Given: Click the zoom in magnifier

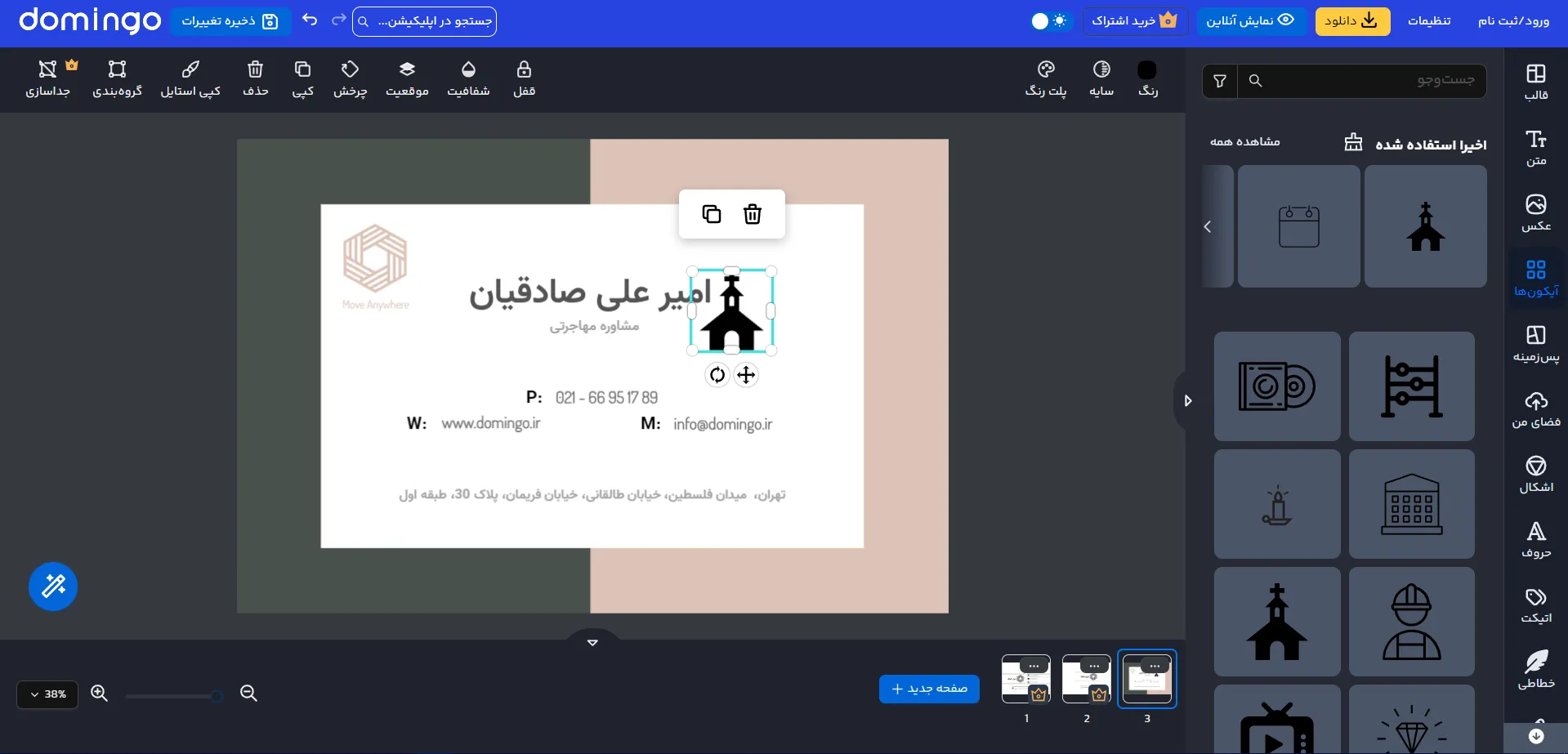Looking at the screenshot, I should 100,694.
